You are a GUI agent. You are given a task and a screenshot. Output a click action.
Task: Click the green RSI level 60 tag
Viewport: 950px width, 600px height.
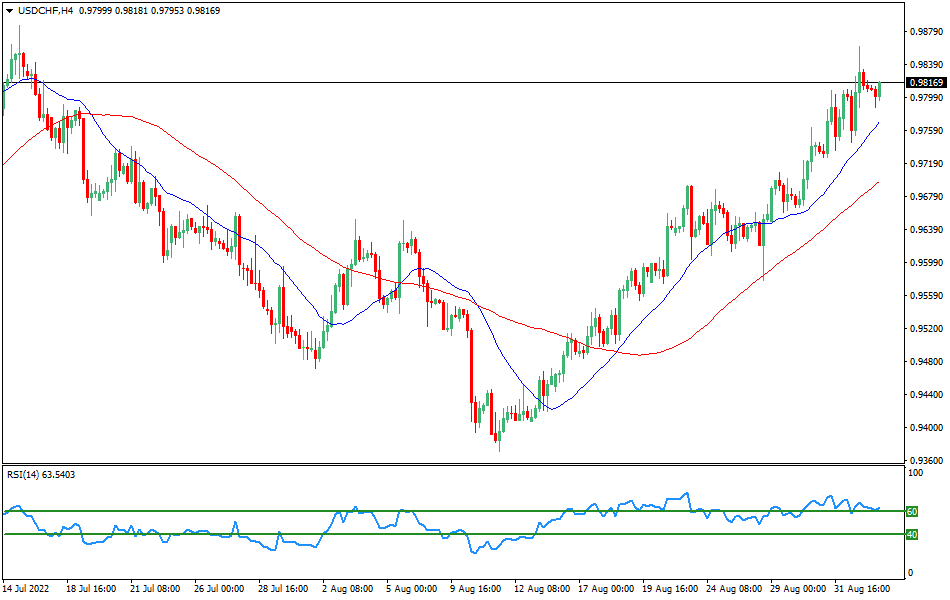point(912,511)
